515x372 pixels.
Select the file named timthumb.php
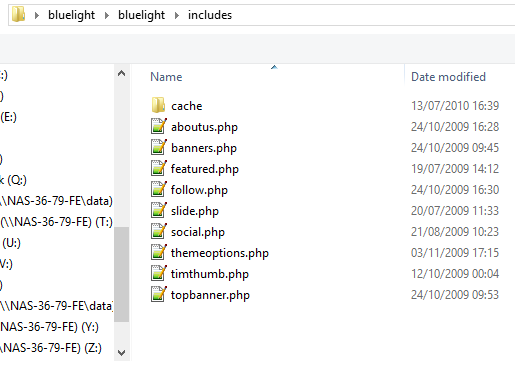point(210,274)
